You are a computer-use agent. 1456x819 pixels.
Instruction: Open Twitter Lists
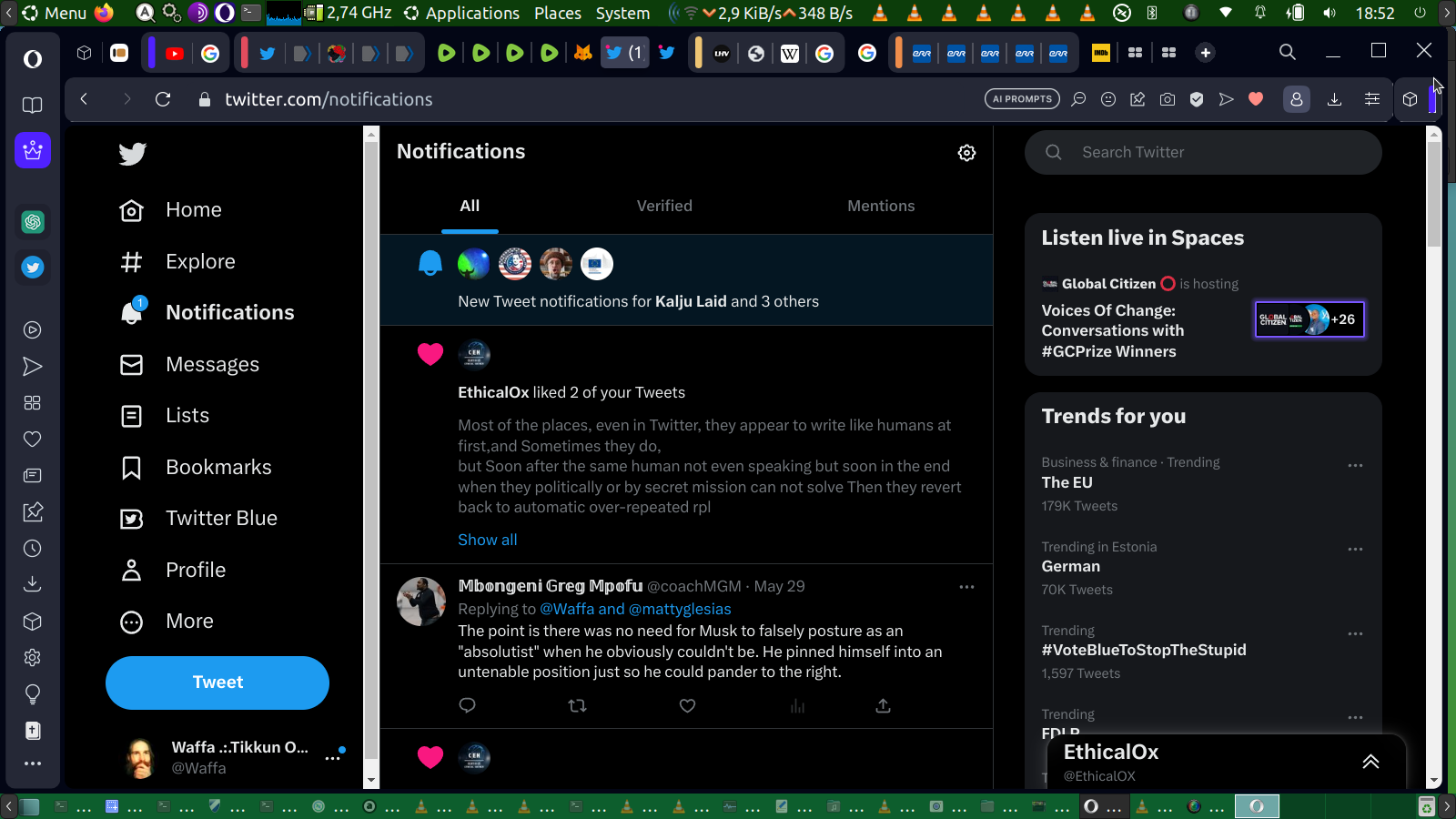click(165, 416)
